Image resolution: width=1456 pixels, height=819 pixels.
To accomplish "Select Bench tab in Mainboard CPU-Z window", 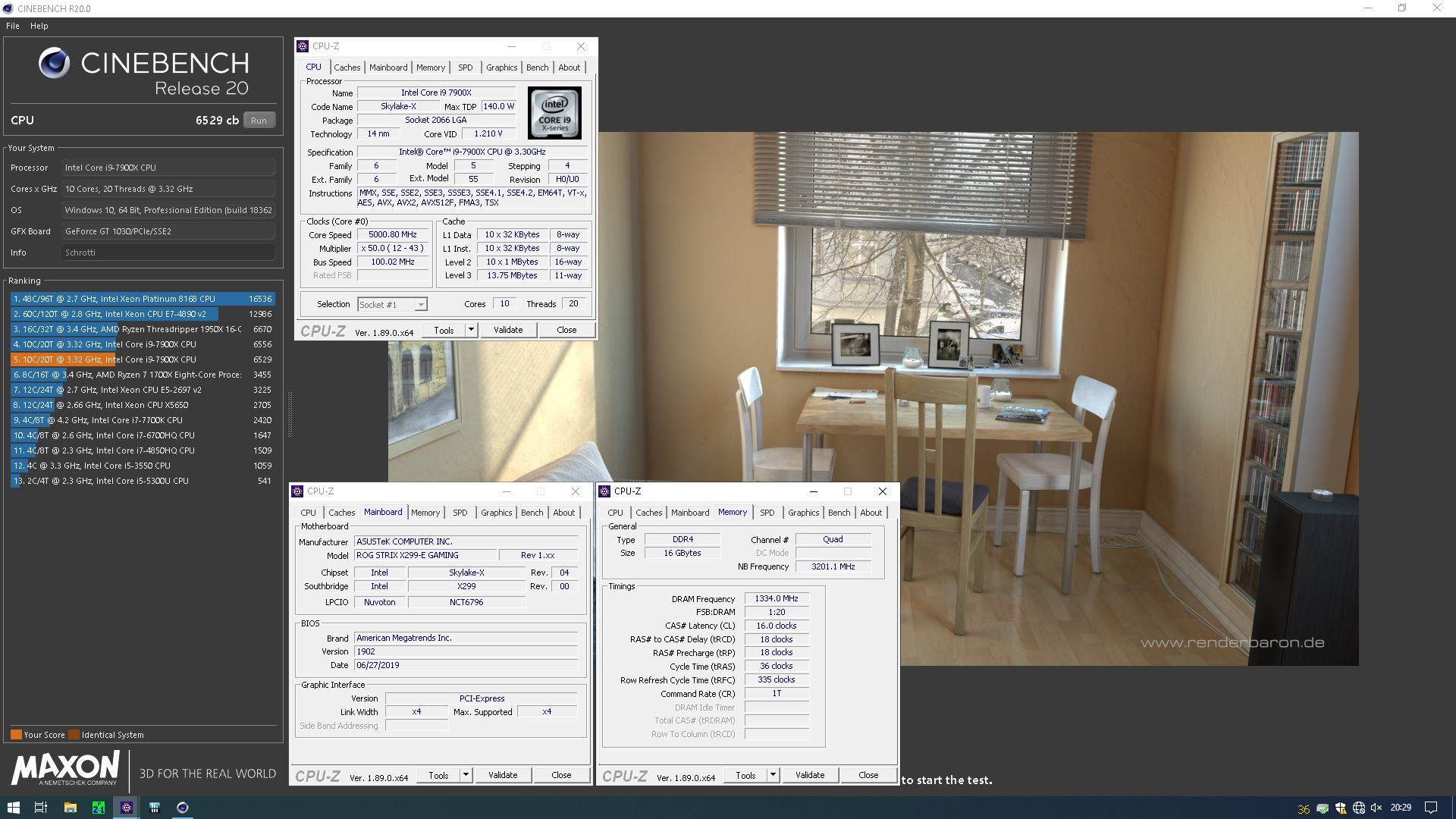I will [532, 513].
